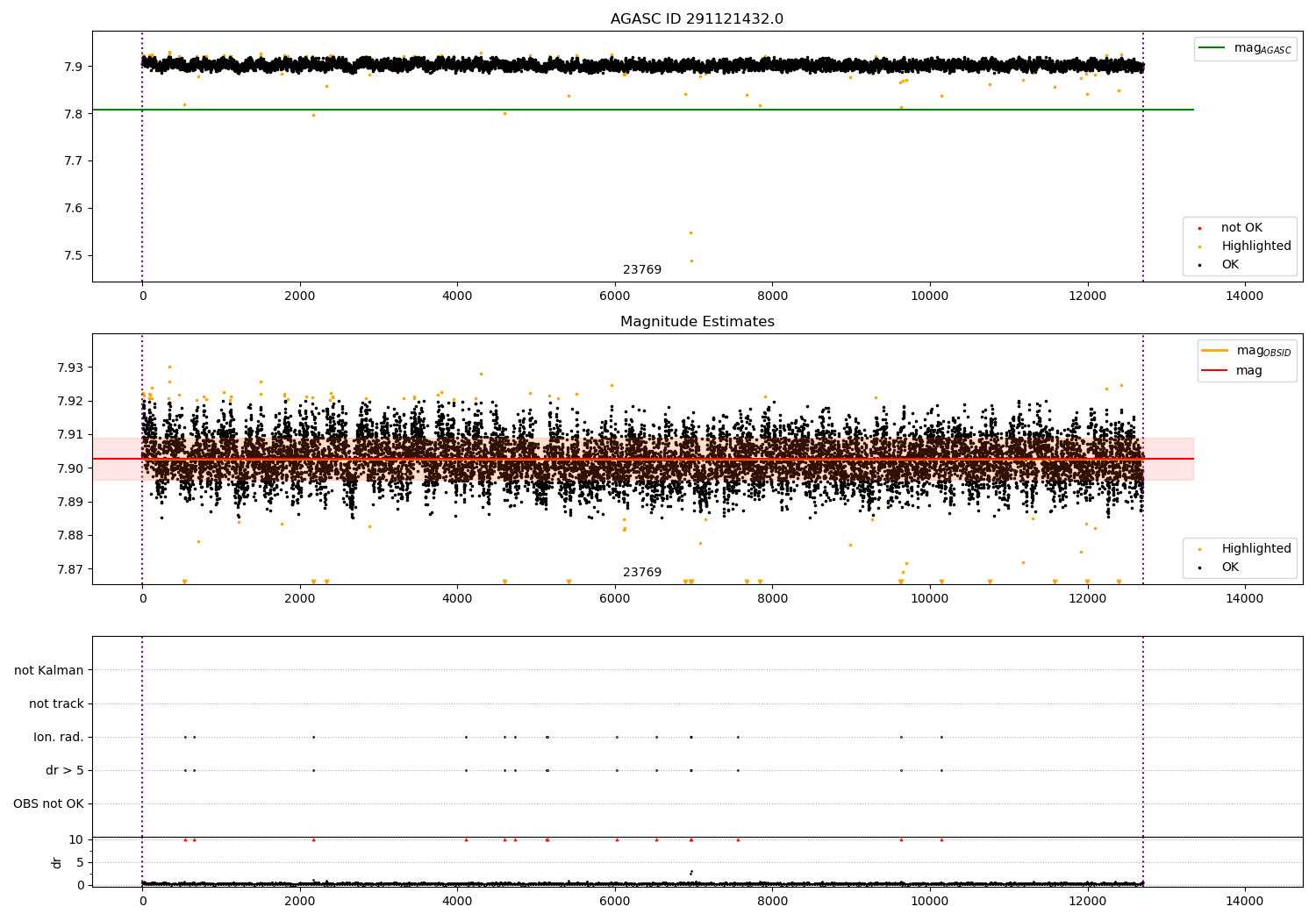1316x921 pixels.
Task: Click the 'not track' axis label
Action: (x=56, y=703)
